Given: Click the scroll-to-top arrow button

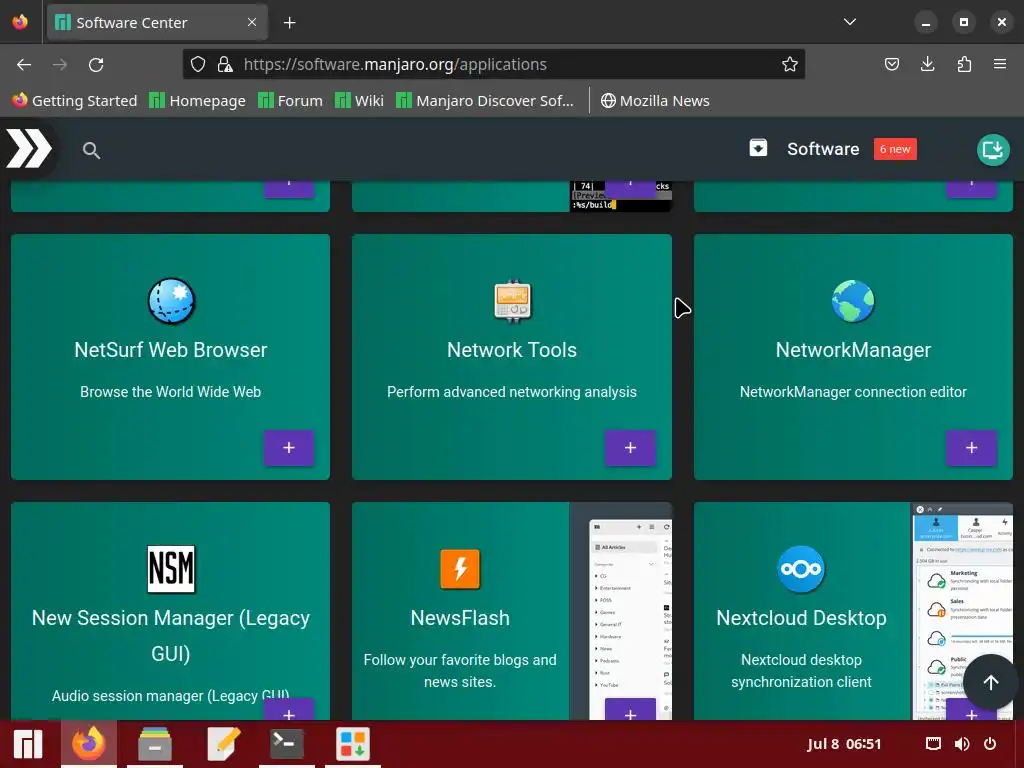Looking at the screenshot, I should click(x=990, y=682).
